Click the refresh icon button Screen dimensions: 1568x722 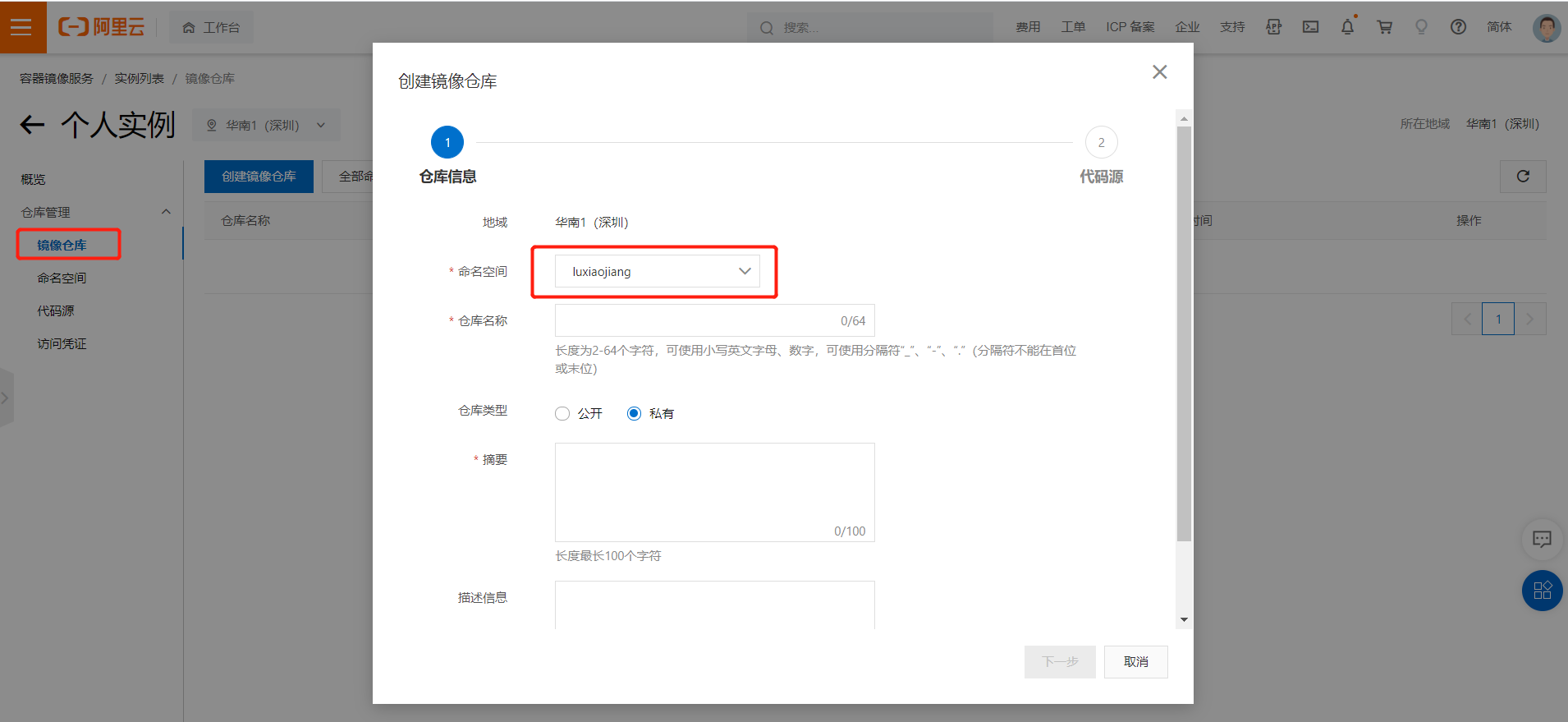[x=1523, y=177]
